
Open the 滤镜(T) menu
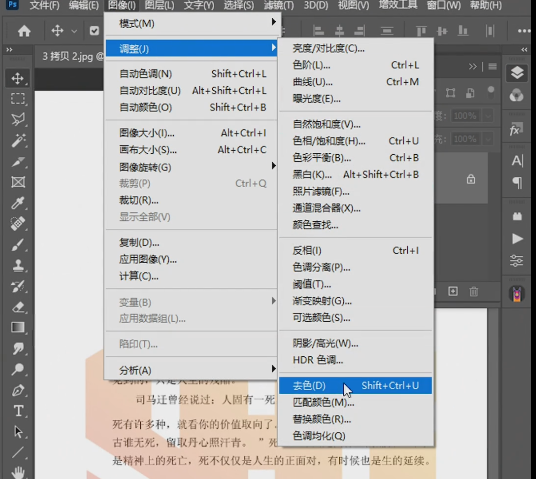[279, 5]
